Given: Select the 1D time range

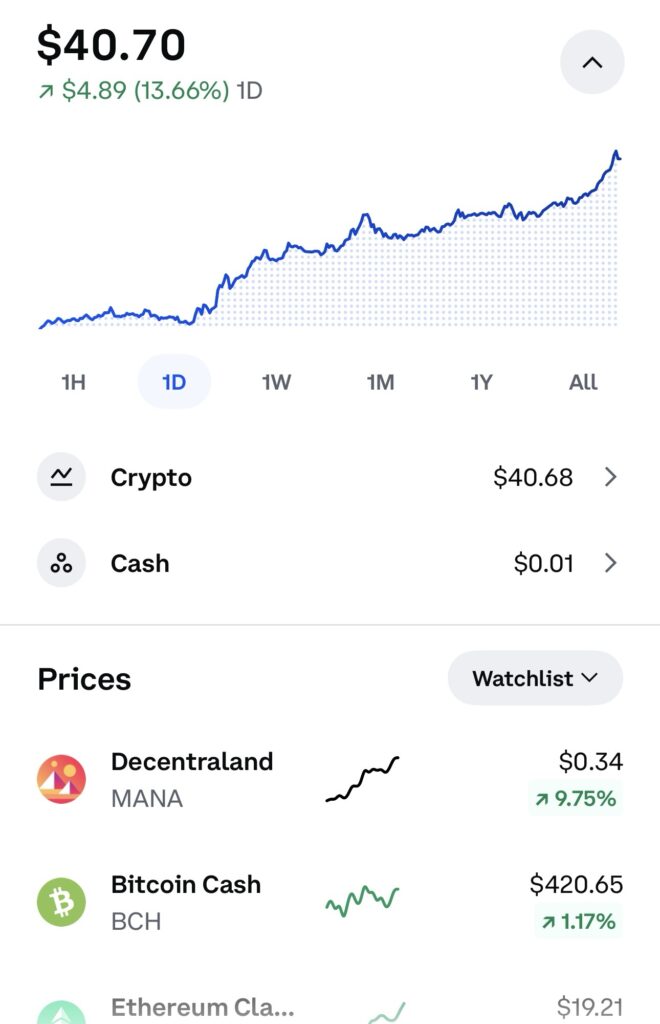Looking at the screenshot, I should [174, 382].
